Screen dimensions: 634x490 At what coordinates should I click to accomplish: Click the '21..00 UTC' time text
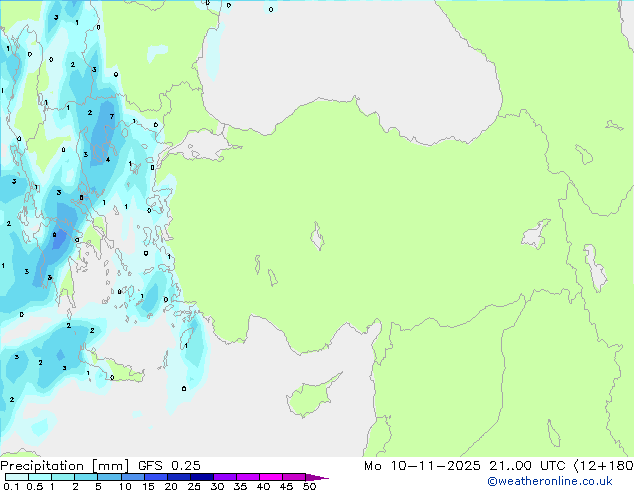point(527,466)
